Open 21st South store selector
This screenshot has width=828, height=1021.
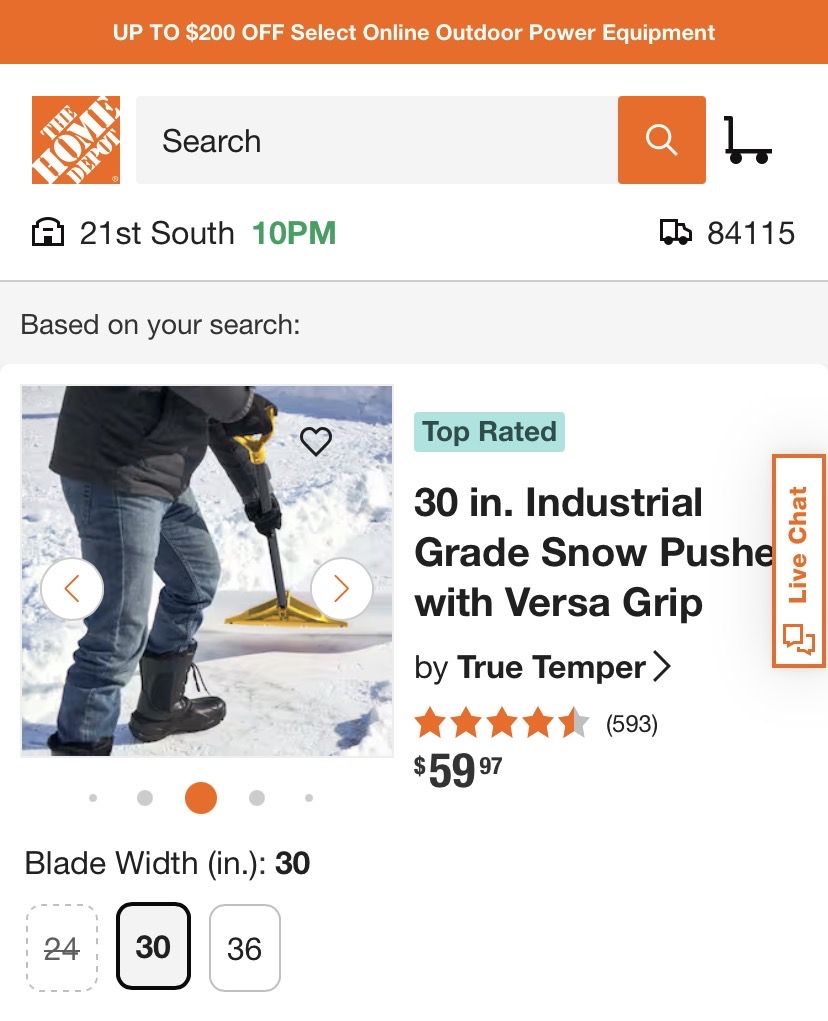tap(156, 234)
